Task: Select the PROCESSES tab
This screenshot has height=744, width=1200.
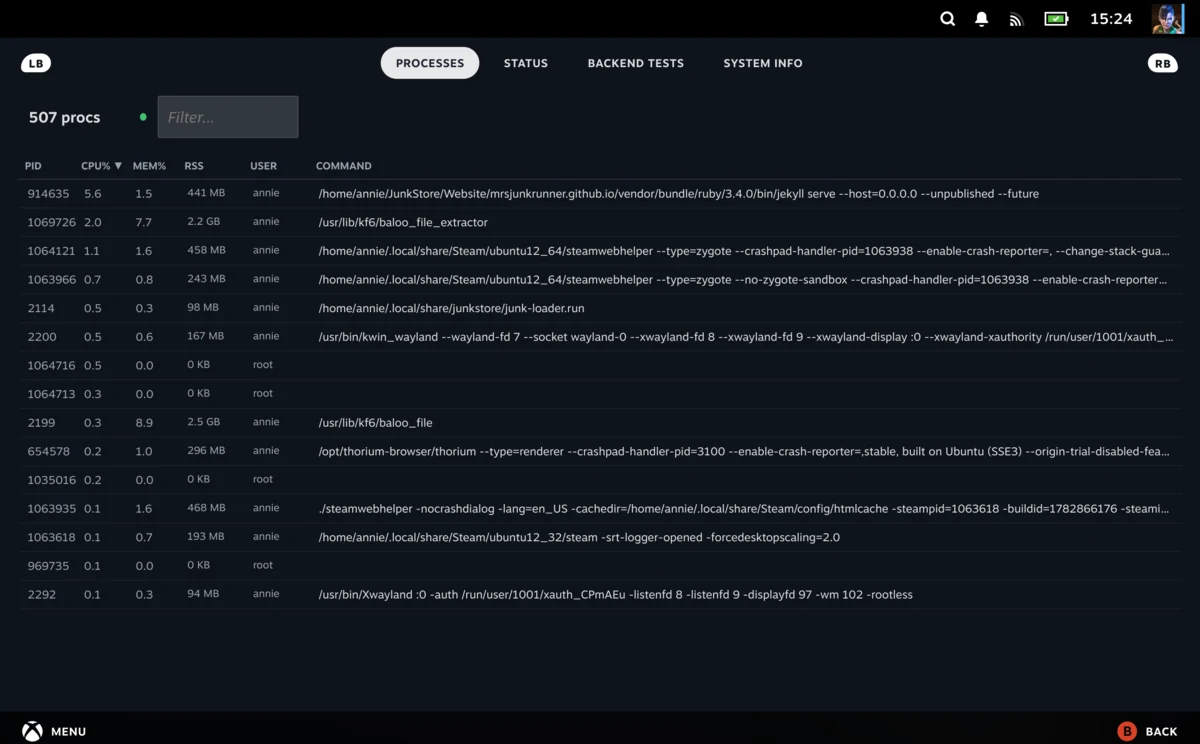Action: [x=430, y=63]
